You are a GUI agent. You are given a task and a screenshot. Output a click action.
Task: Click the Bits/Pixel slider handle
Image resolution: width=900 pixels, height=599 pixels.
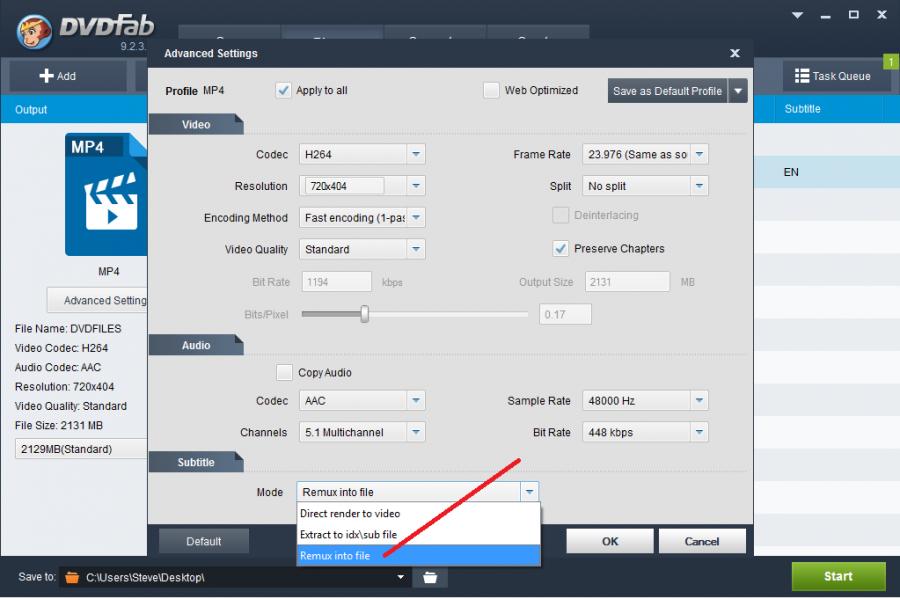(x=364, y=314)
